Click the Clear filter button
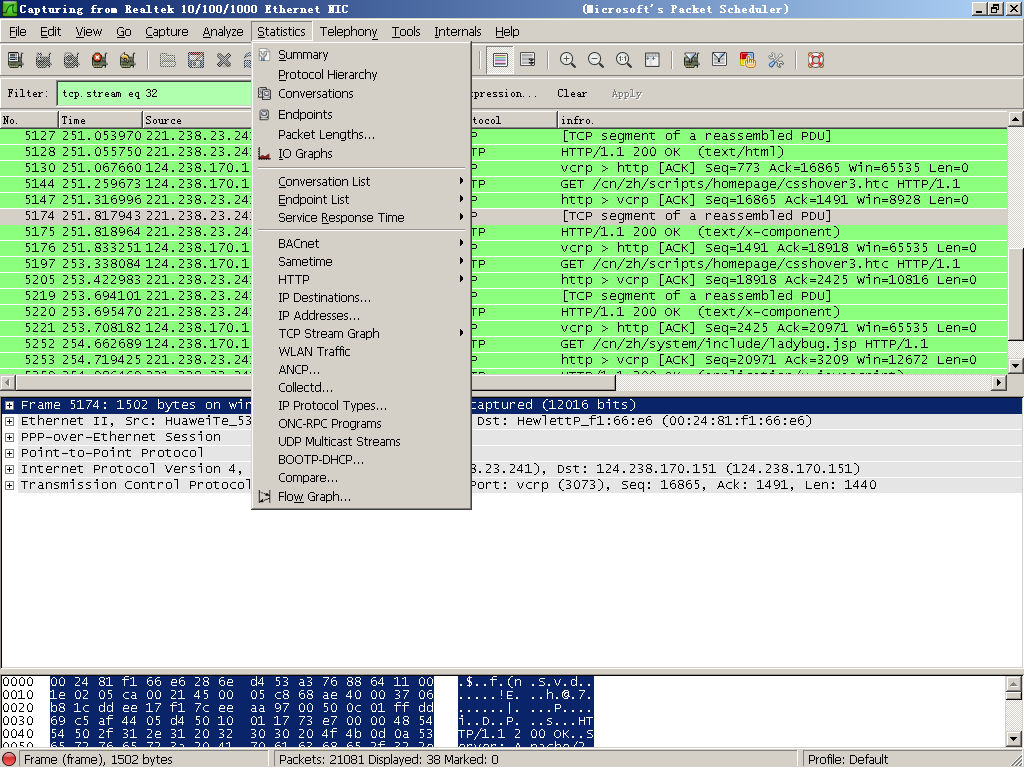The width and height of the screenshot is (1024, 768). (x=572, y=94)
